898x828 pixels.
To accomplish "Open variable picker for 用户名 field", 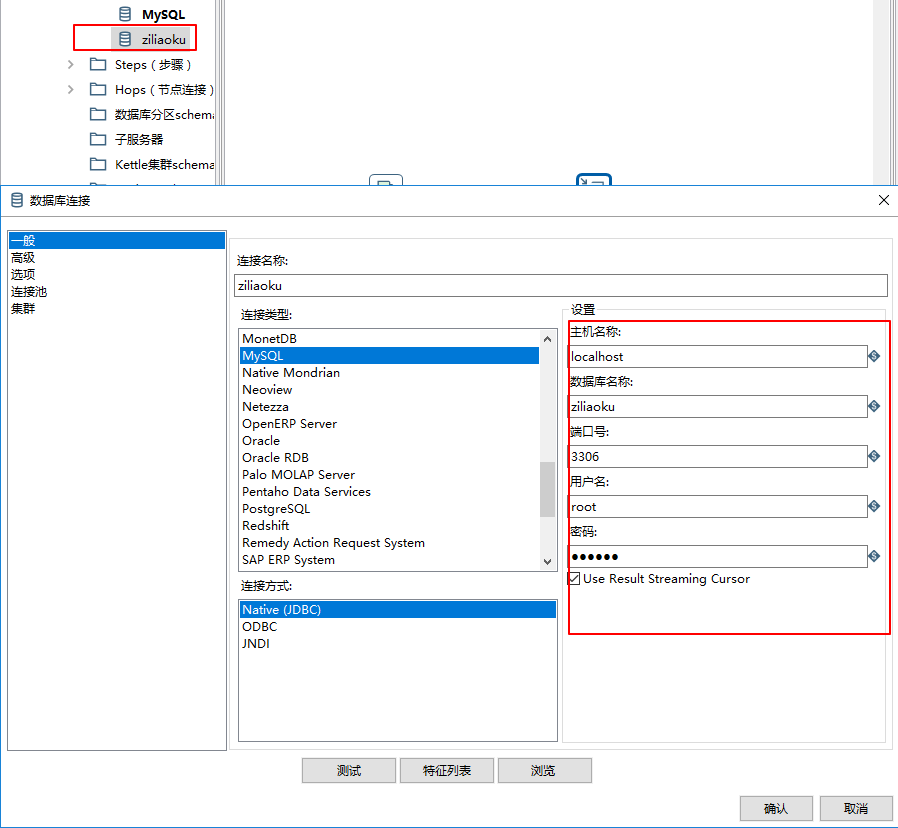I will pyautogui.click(x=874, y=506).
